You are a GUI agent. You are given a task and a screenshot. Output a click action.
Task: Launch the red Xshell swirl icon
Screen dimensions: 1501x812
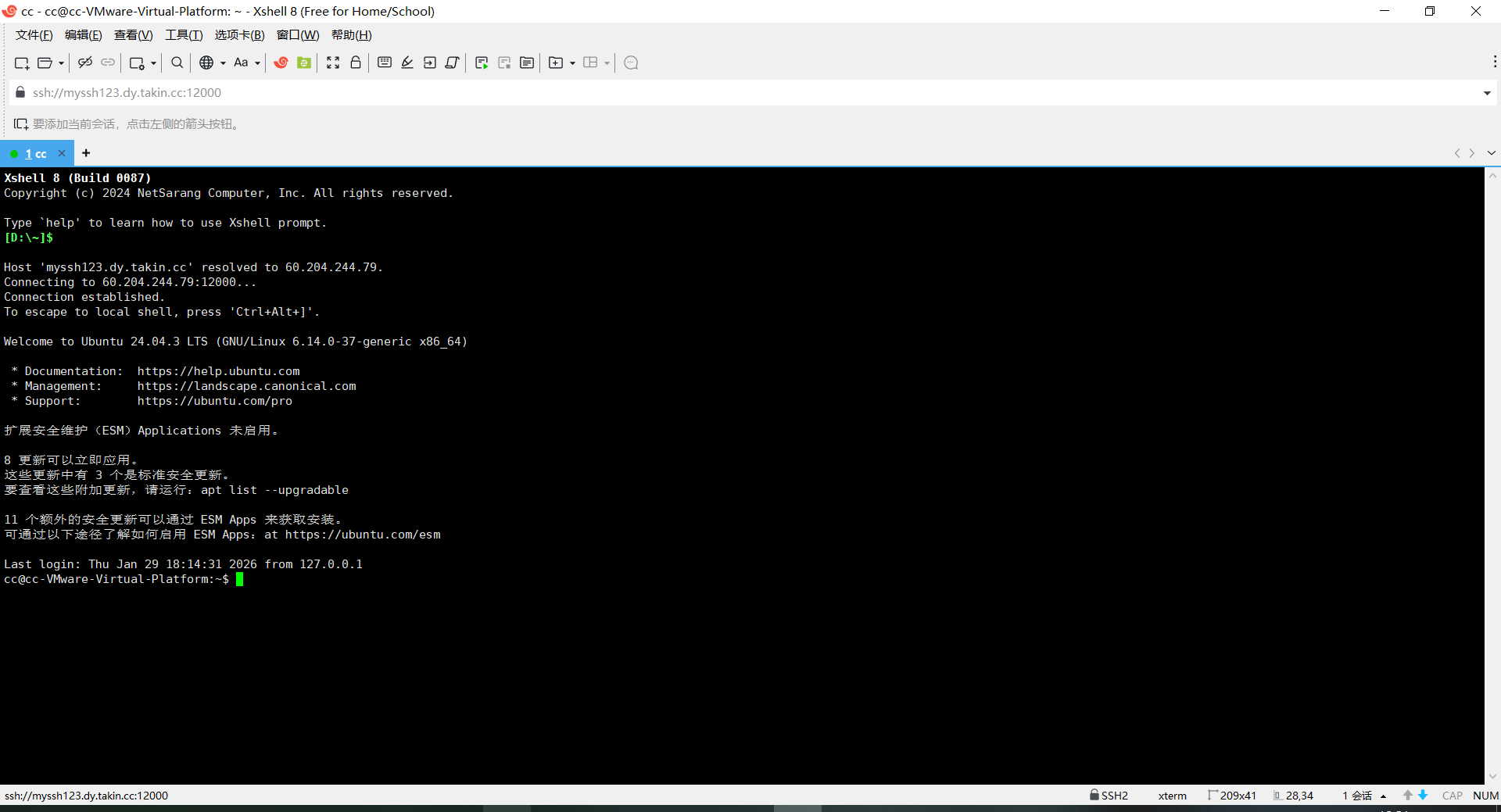(281, 63)
